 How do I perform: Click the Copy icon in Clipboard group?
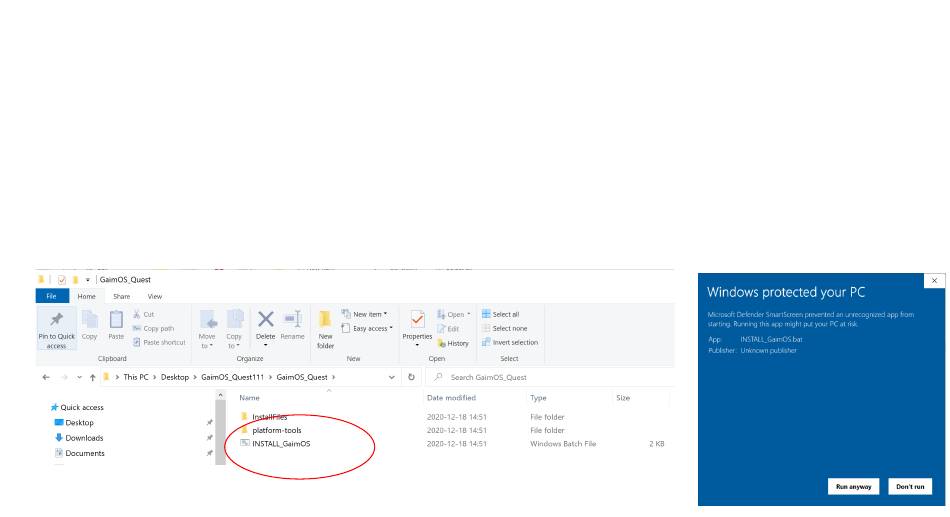(90, 319)
